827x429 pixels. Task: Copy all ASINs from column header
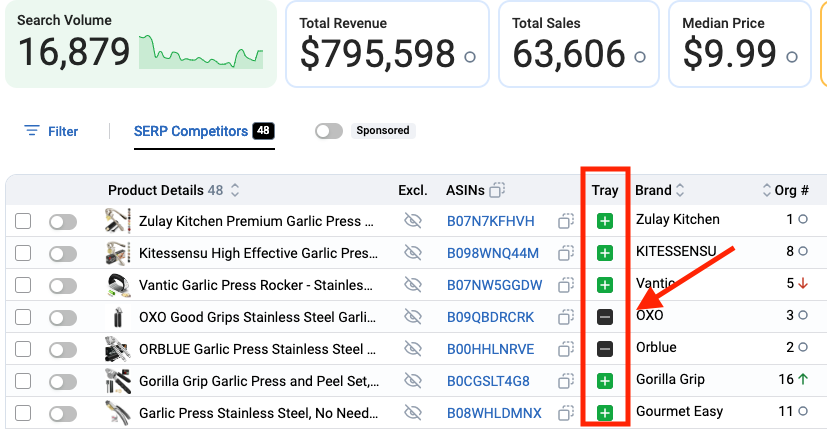click(497, 189)
